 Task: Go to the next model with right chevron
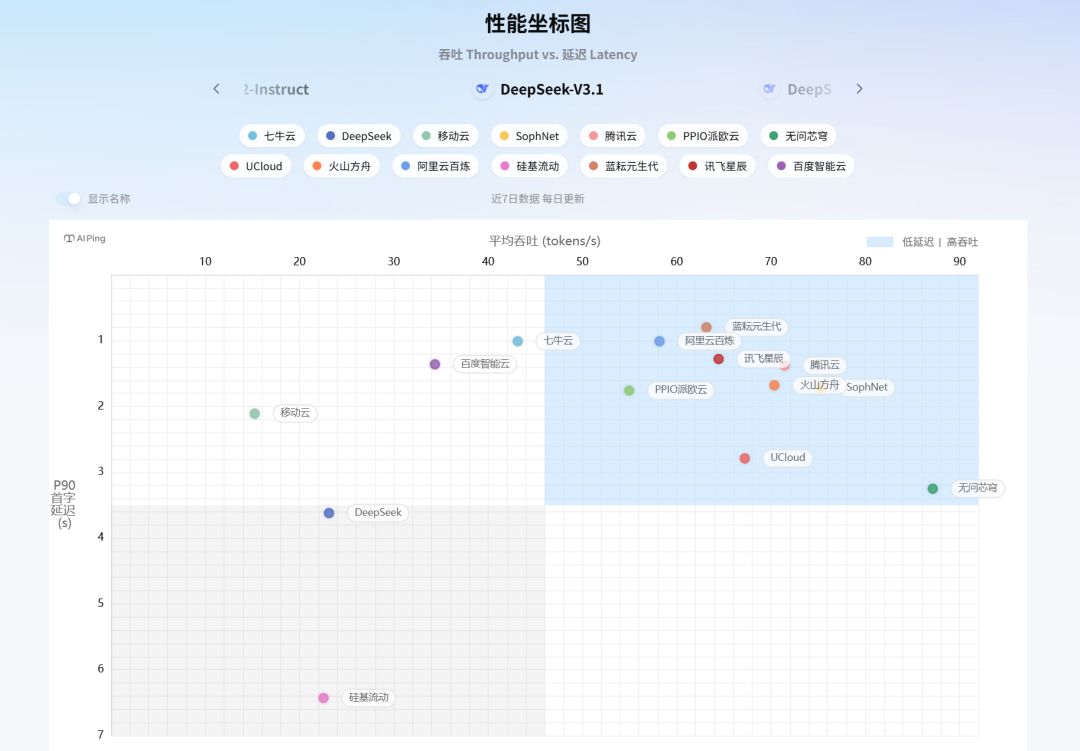tap(859, 89)
